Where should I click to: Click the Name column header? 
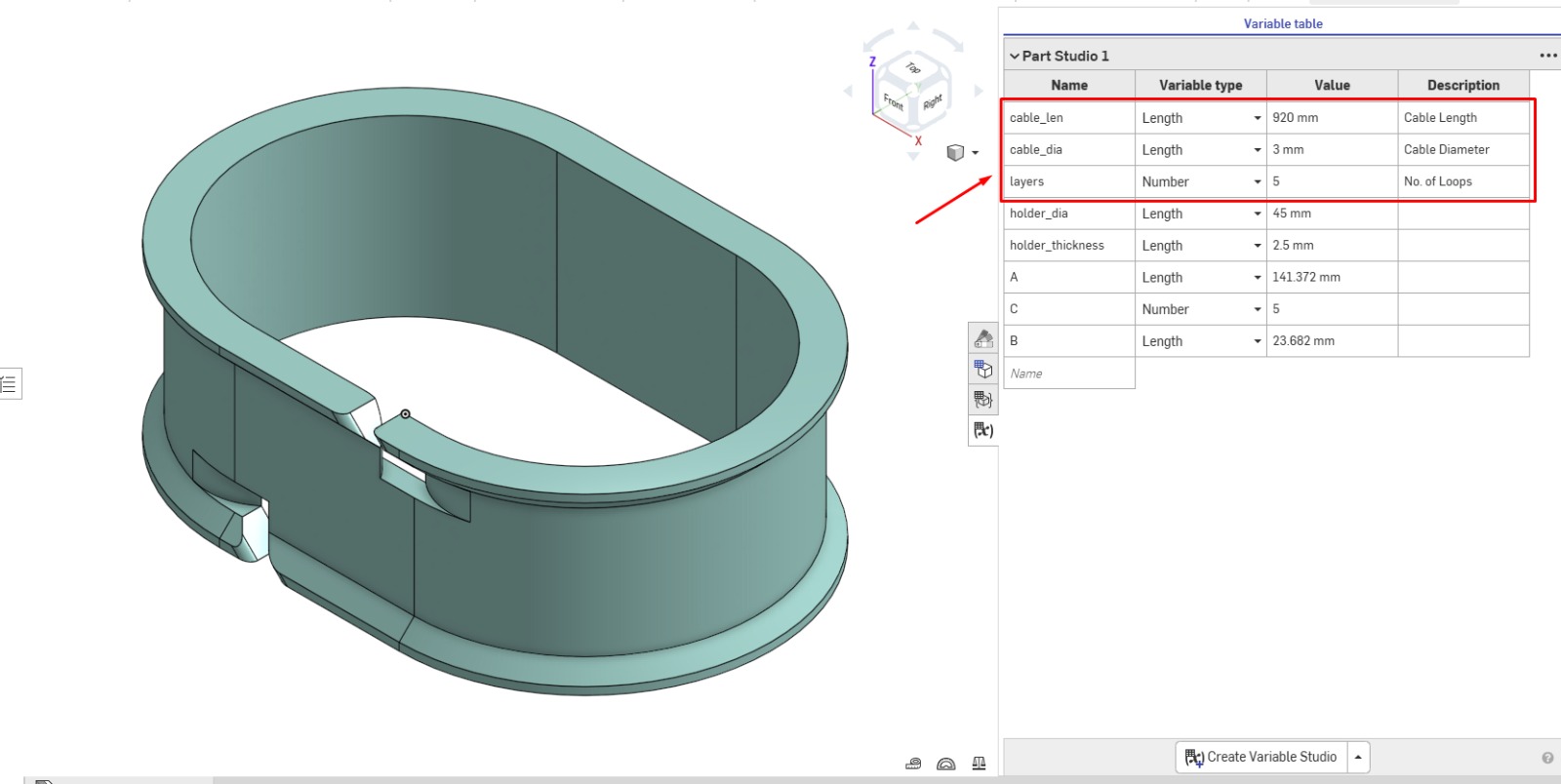tap(1069, 85)
